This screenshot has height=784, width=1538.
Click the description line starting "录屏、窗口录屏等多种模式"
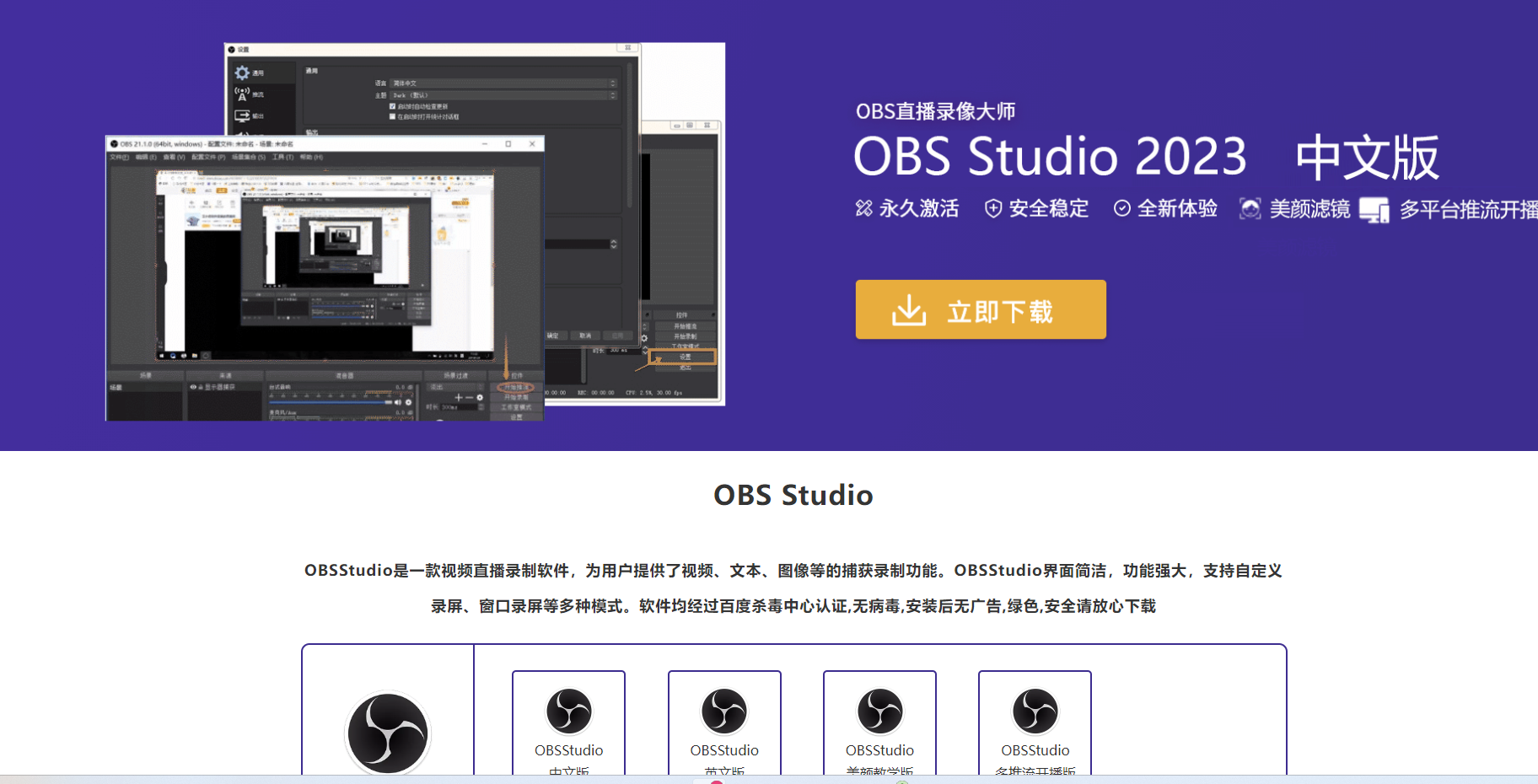[793, 606]
